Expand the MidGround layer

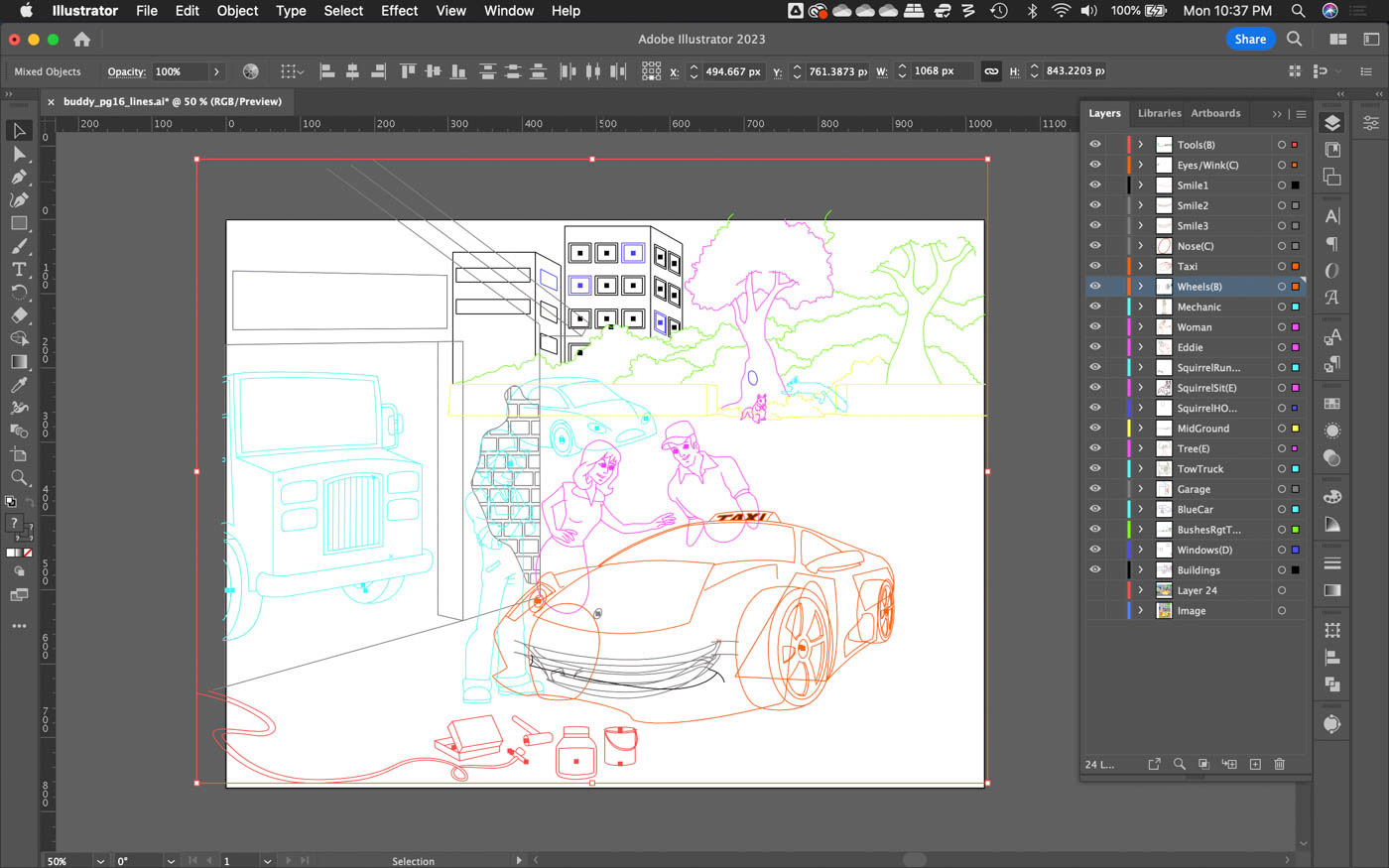[1141, 428]
